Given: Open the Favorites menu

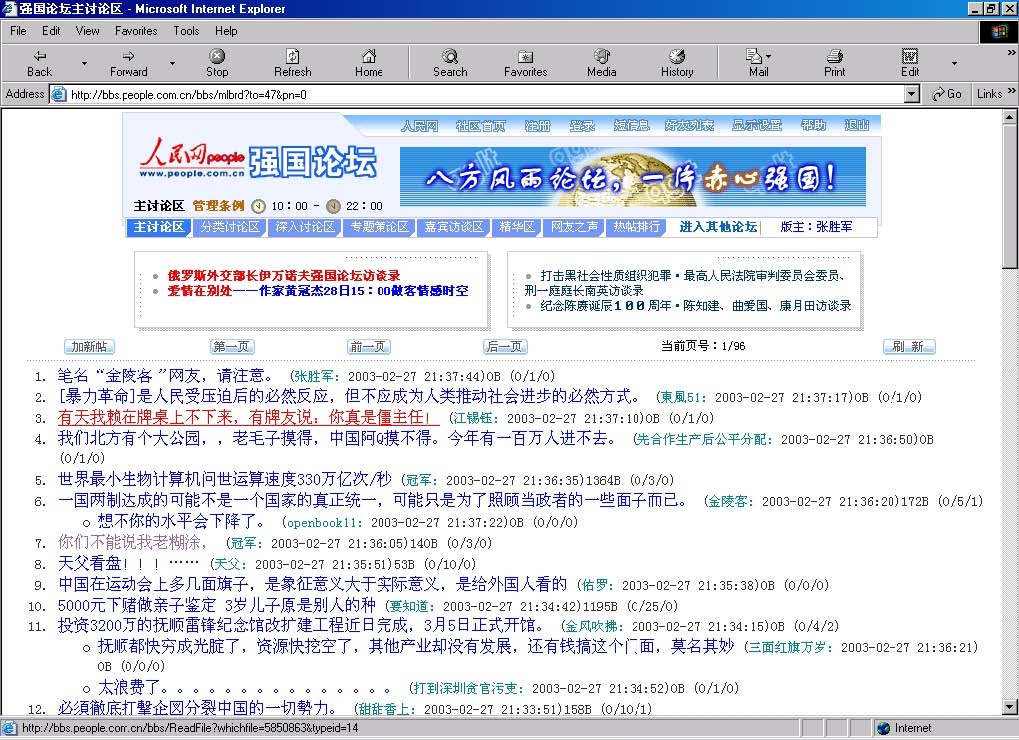Looking at the screenshot, I should 136,31.
